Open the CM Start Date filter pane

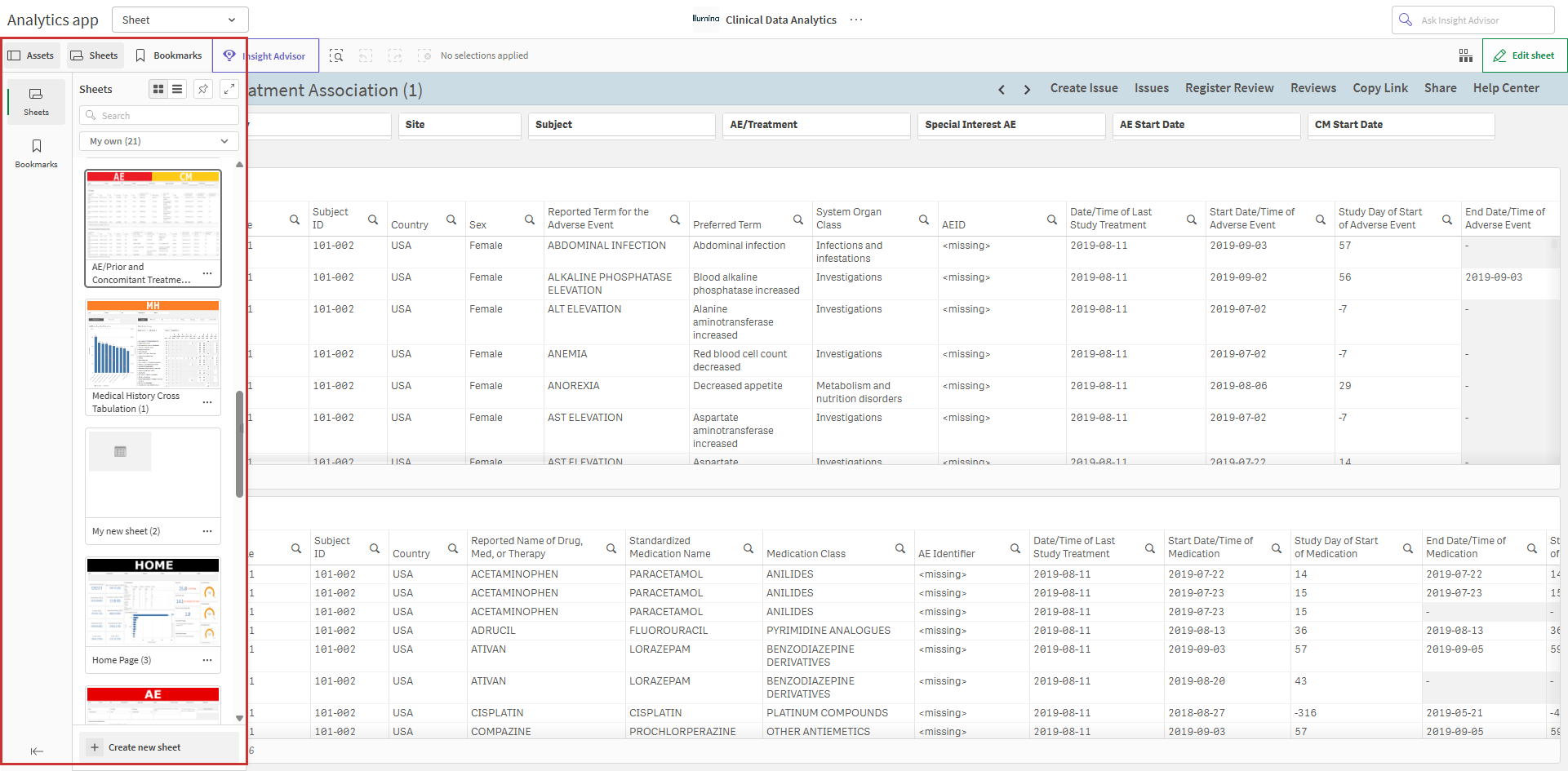(x=1401, y=125)
